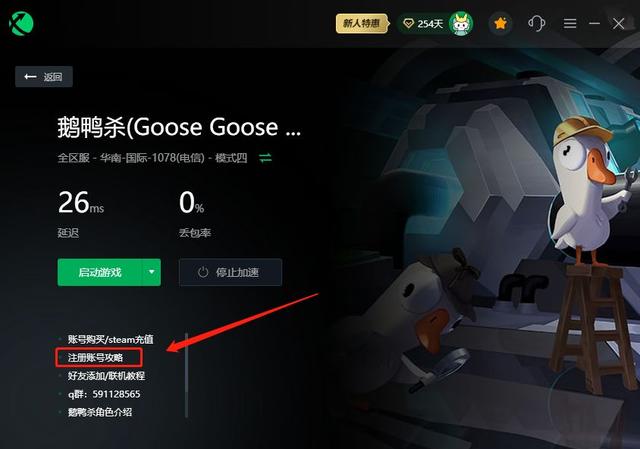Expand the 启动游戏 dropdown arrow

coord(151,272)
